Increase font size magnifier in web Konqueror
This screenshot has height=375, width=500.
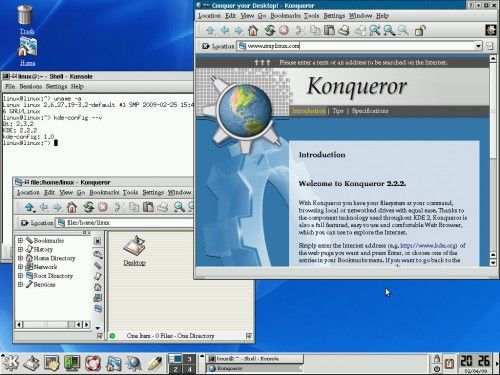[389, 31]
